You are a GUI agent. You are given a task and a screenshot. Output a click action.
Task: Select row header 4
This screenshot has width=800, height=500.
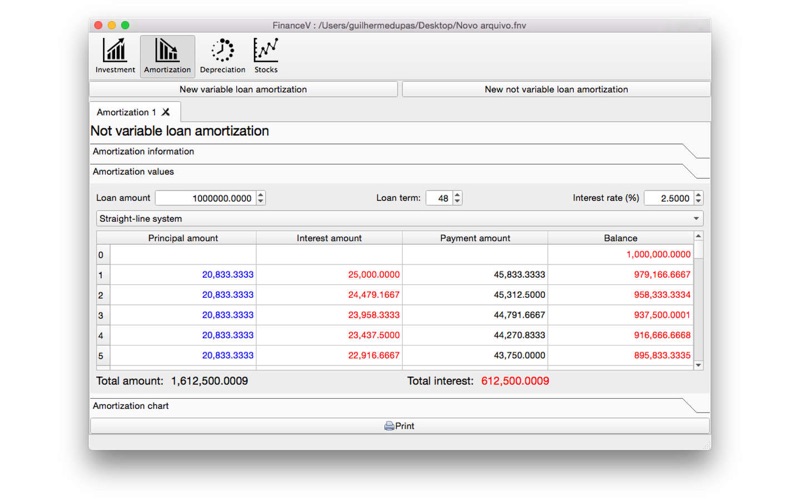pos(103,336)
